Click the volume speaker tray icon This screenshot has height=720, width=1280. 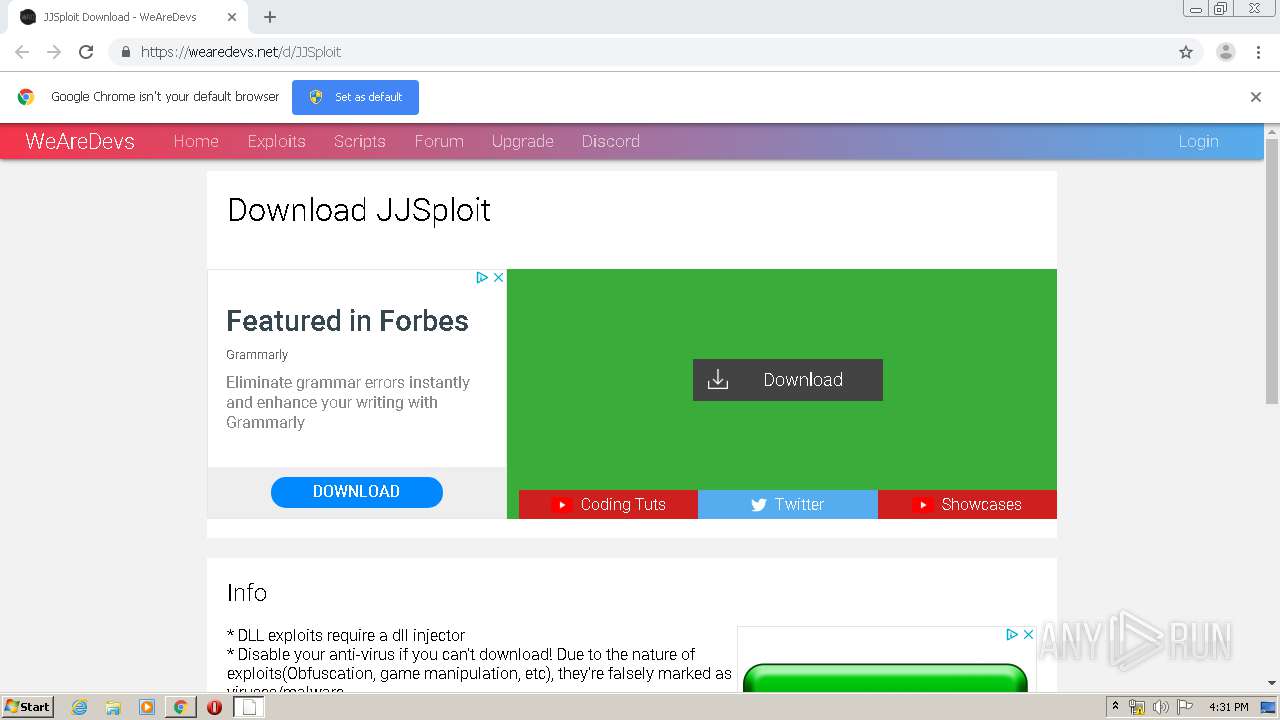click(x=1160, y=707)
